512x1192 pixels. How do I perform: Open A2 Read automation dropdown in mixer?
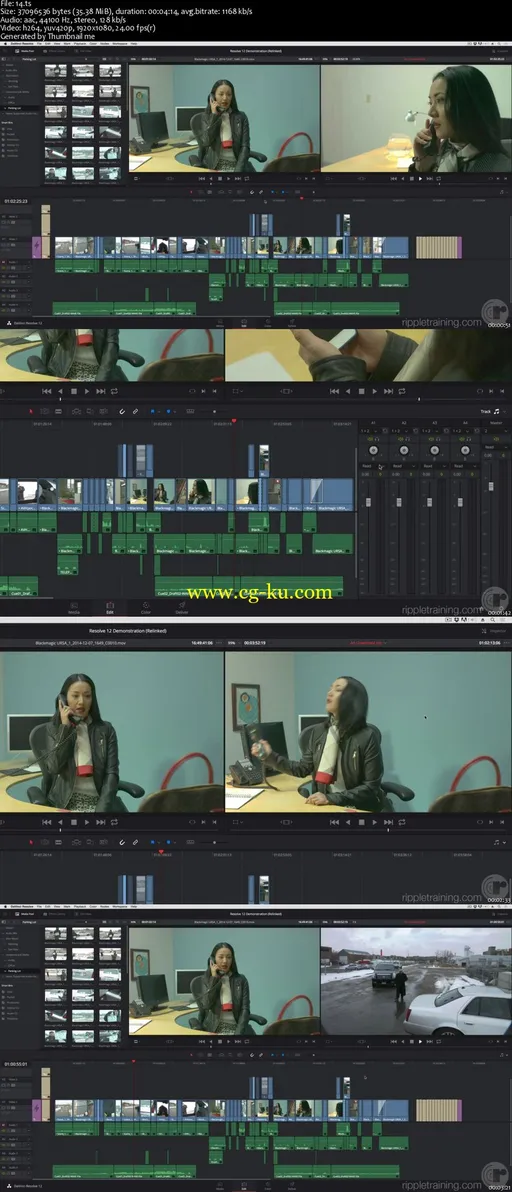click(x=403, y=466)
